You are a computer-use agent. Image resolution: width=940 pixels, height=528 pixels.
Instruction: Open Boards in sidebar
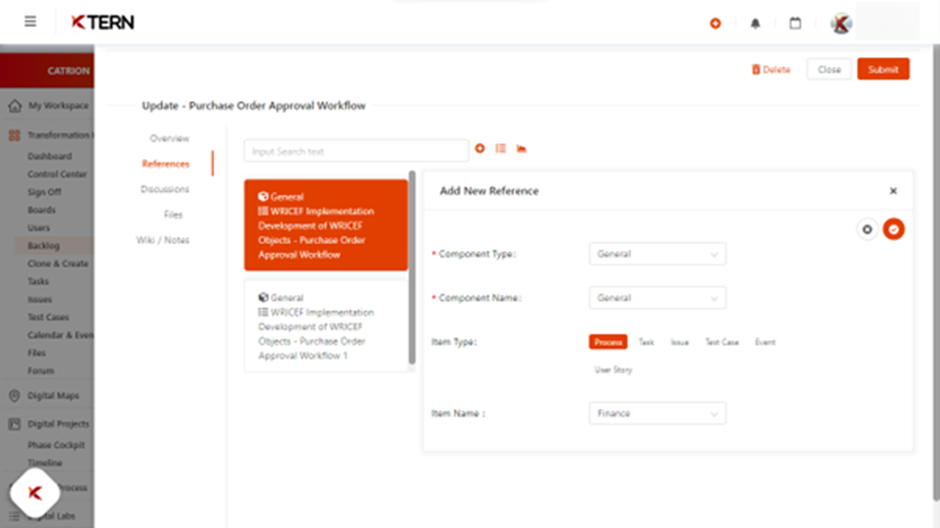click(x=41, y=210)
